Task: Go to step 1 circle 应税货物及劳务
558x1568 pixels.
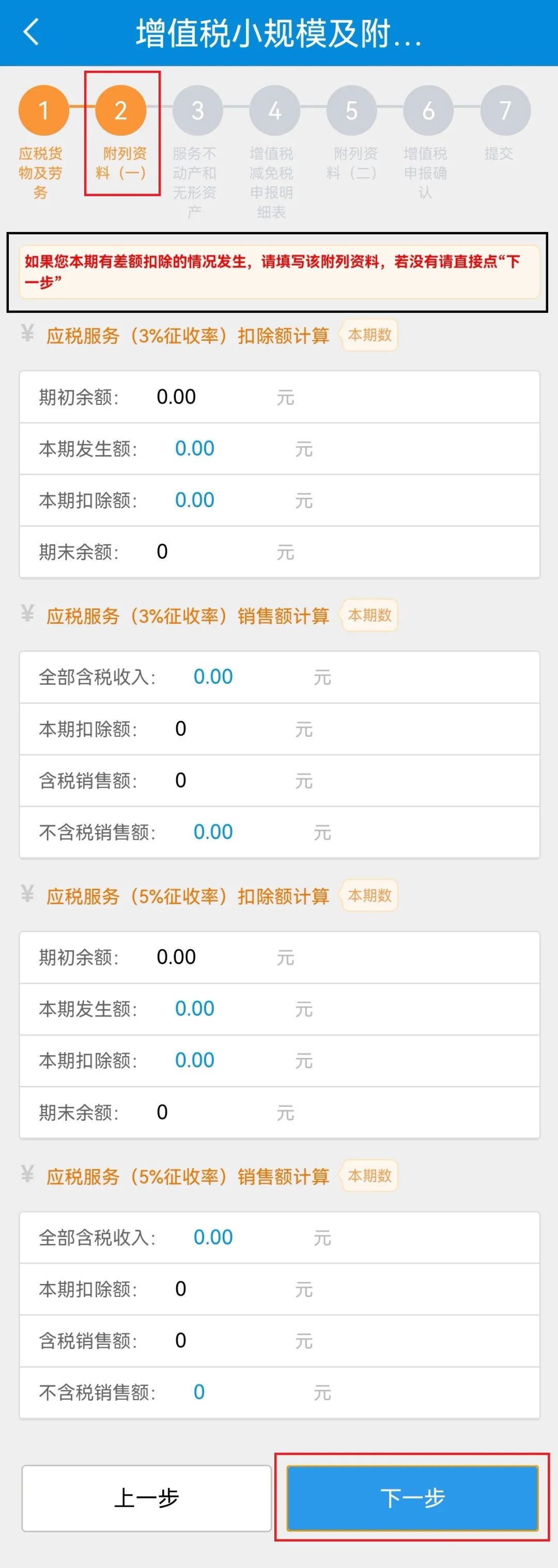Action: [44, 110]
